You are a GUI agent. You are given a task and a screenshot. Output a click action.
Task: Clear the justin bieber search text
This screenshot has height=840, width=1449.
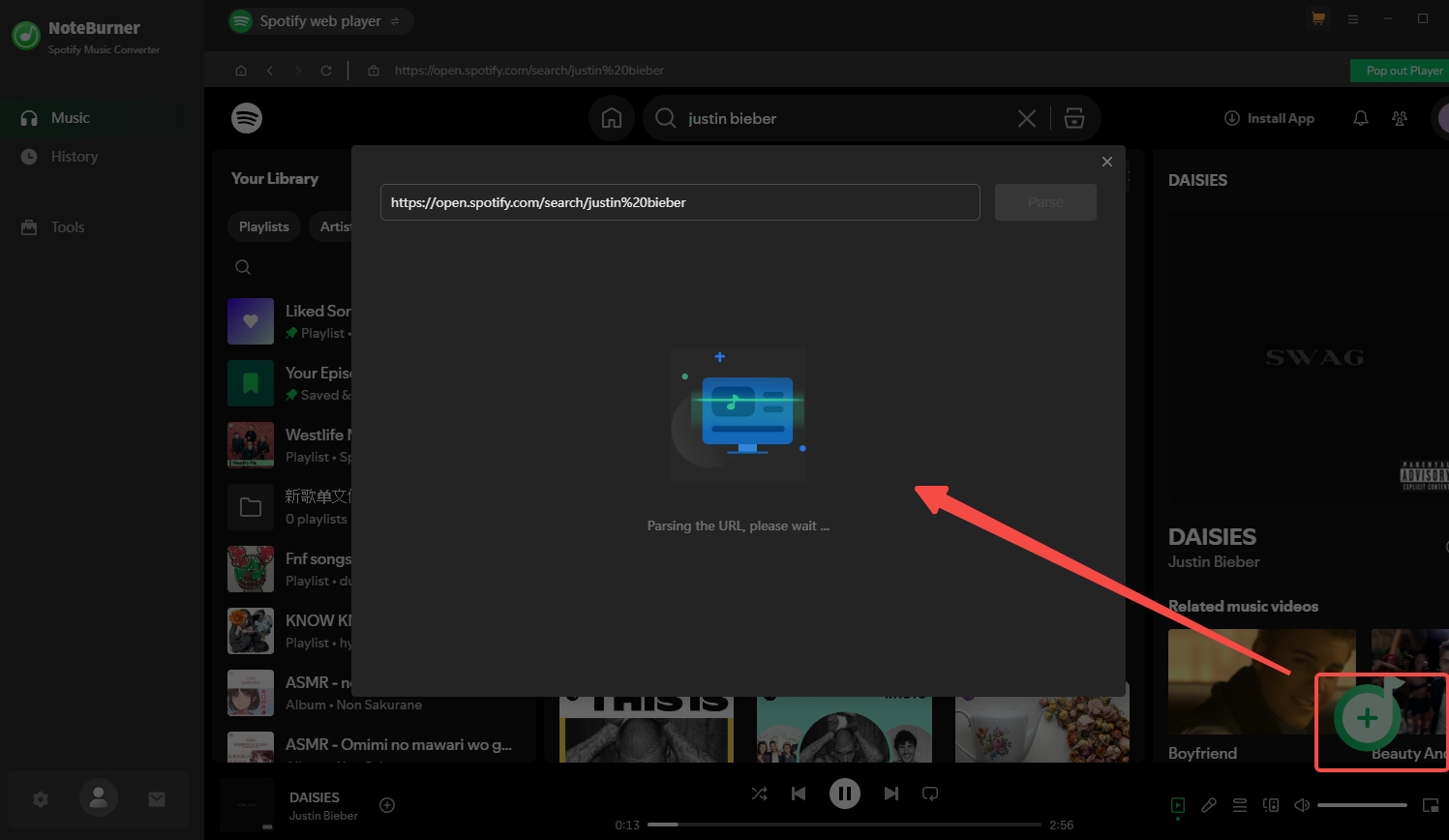(1027, 118)
